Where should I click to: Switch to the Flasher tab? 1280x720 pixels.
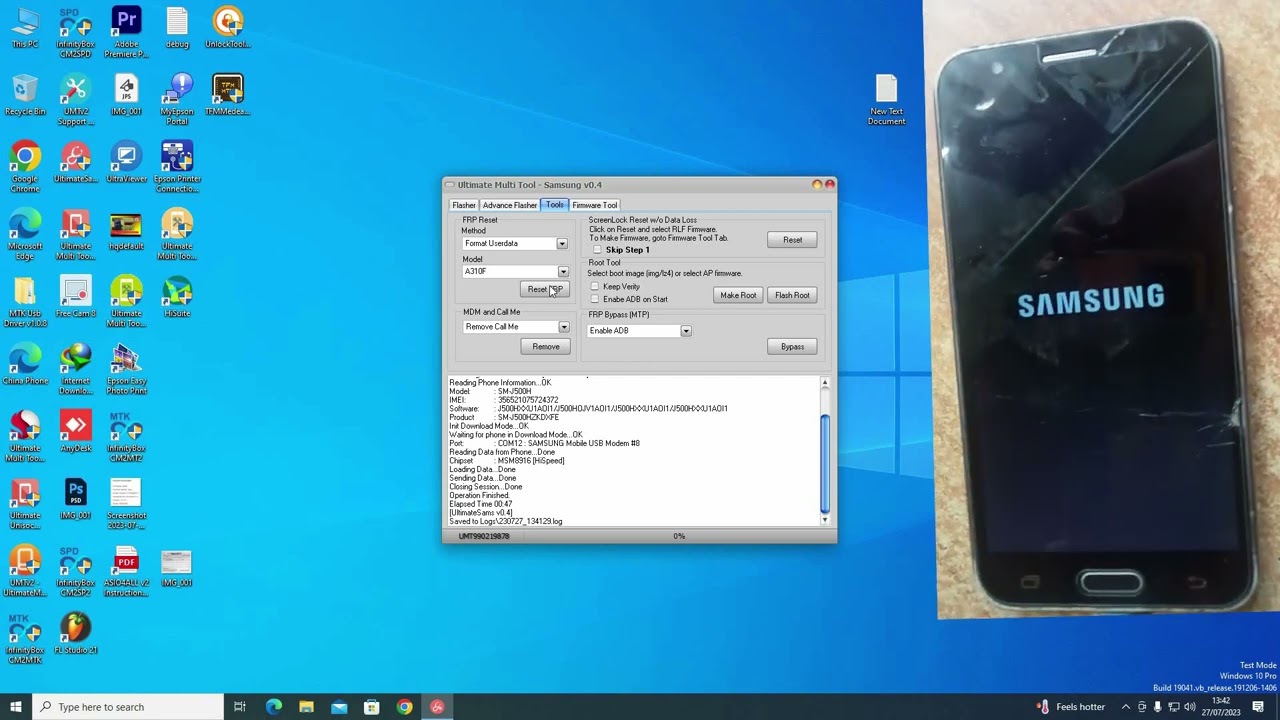[464, 205]
